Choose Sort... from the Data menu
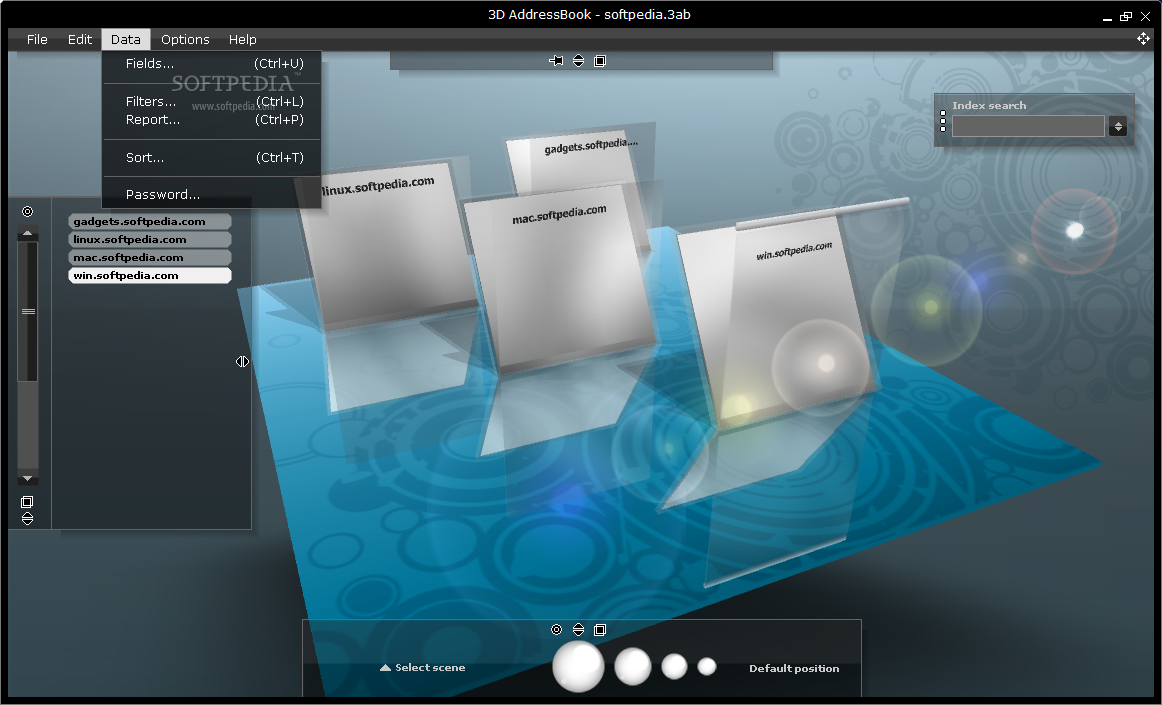 pos(211,157)
